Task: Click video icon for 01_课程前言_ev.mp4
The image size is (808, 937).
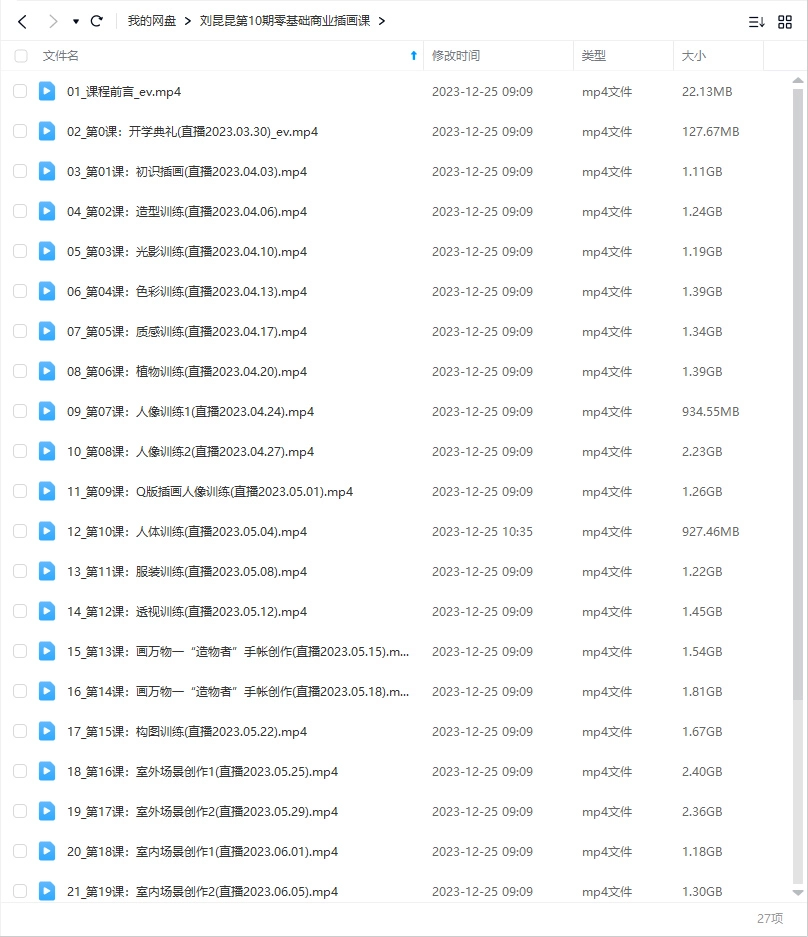Action: coord(47,91)
